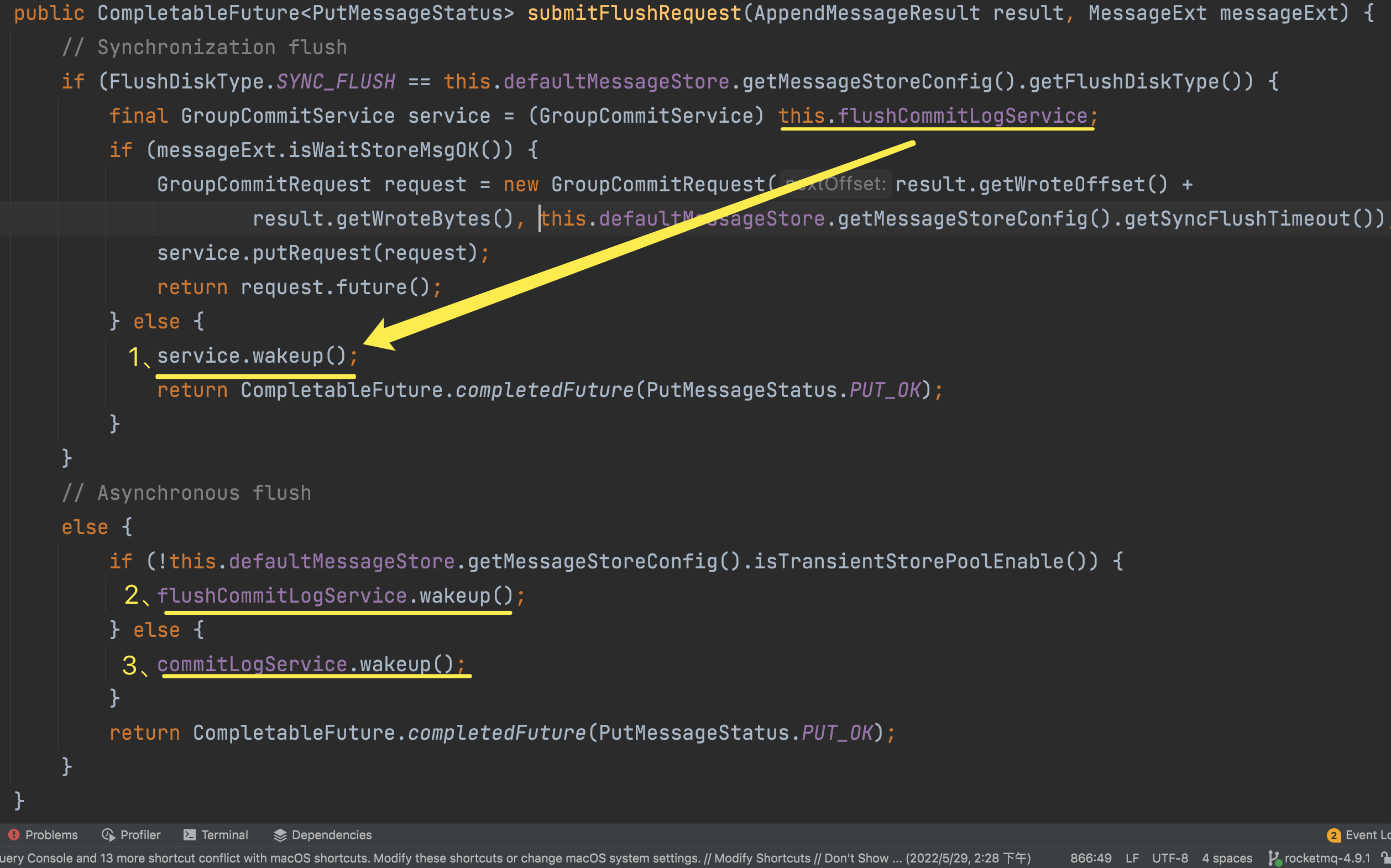Click the submitFlushRequest method name
Viewport: 1391px width, 868px height.
pyautogui.click(x=634, y=13)
